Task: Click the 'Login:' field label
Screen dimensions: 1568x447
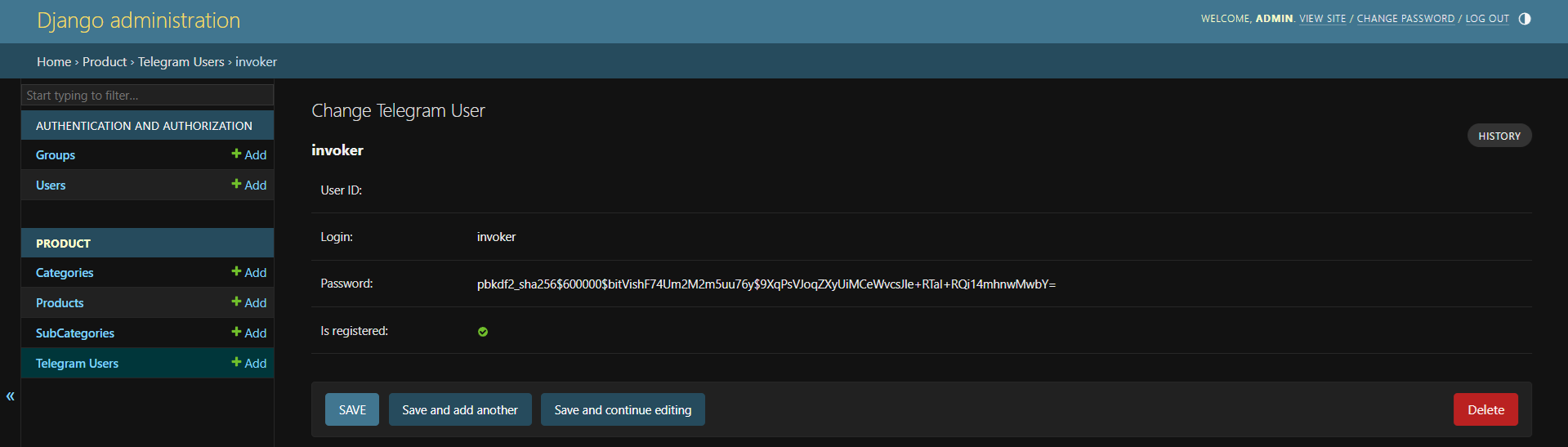Action: (x=337, y=237)
